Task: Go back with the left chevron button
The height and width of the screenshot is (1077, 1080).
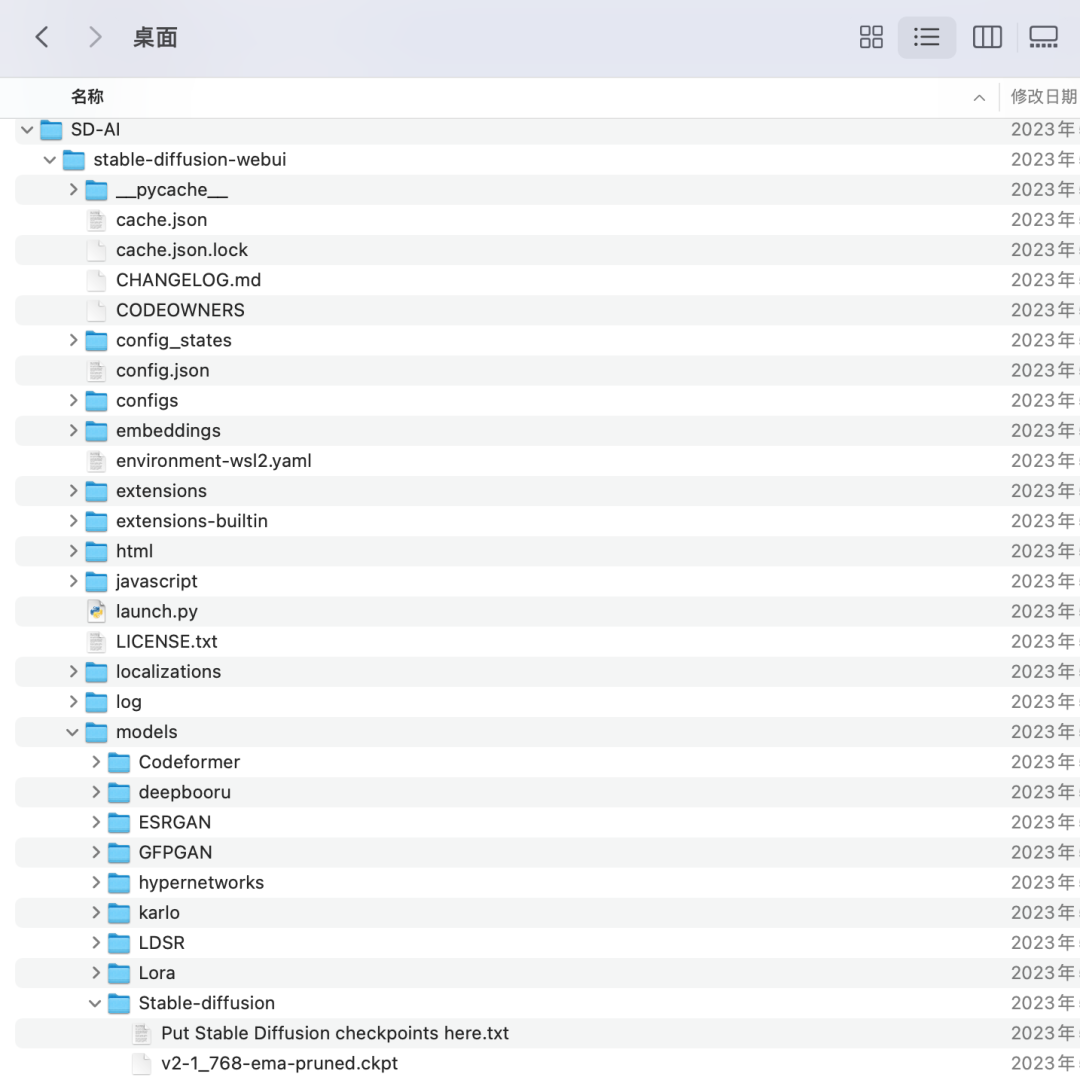Action: point(42,37)
